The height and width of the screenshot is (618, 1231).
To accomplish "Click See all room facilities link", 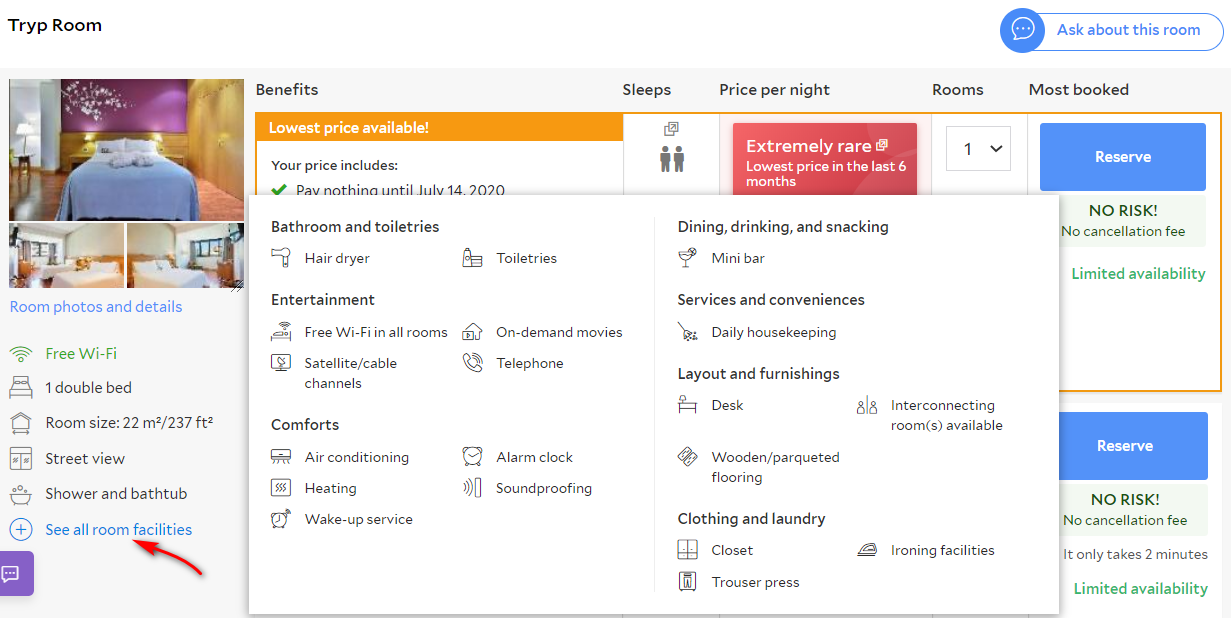I will click(x=118, y=530).
